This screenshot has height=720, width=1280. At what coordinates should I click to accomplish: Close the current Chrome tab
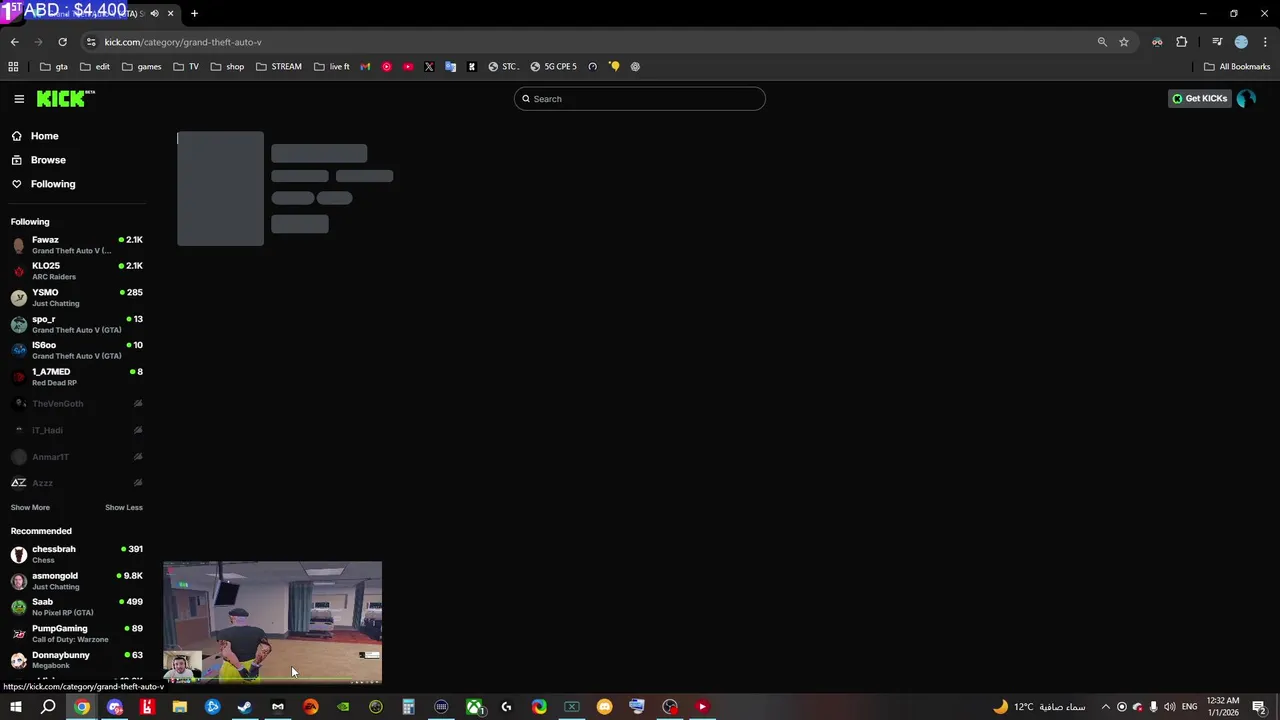point(171,13)
